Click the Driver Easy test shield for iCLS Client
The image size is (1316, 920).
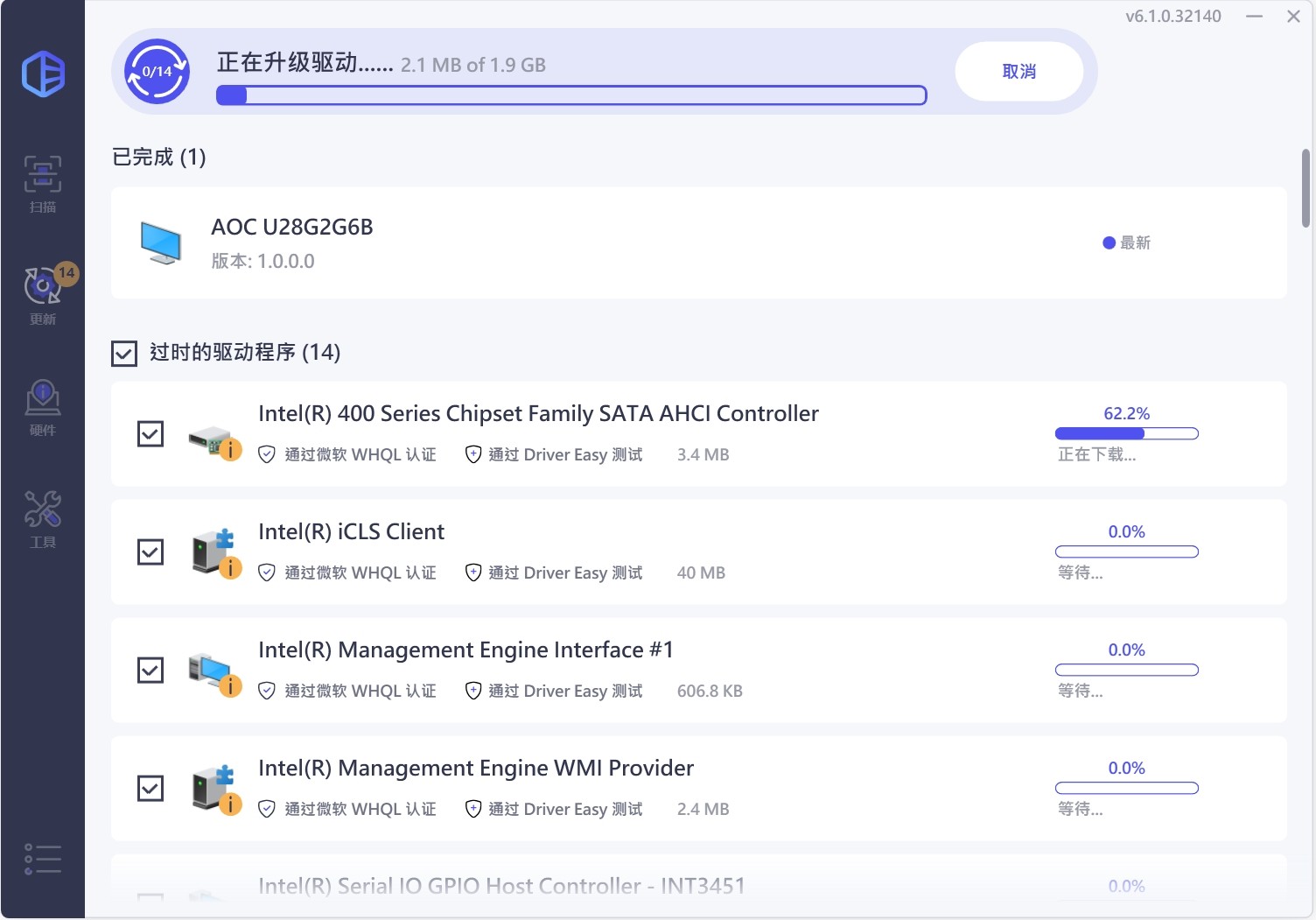[x=473, y=572]
